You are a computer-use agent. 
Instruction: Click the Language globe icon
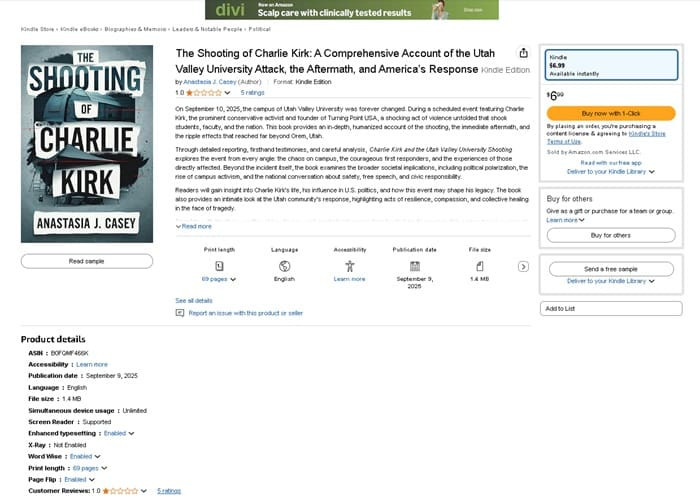click(x=285, y=266)
